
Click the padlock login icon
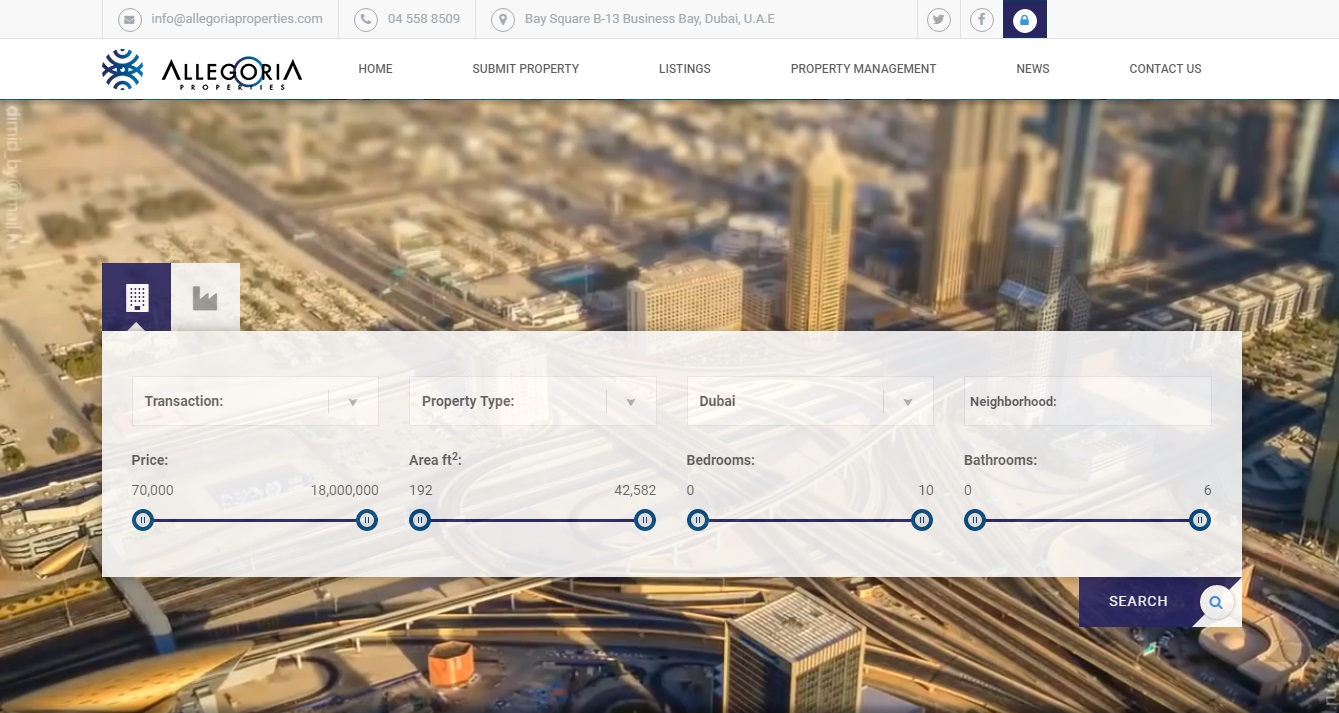(1024, 19)
